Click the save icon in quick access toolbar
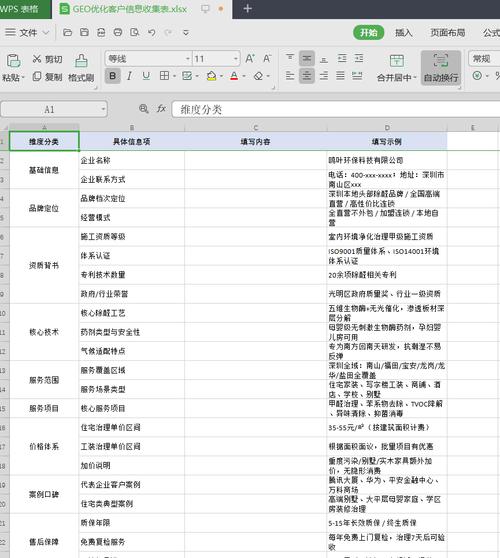Image resolution: width=500 pixels, height=558 pixels. pos(84,33)
